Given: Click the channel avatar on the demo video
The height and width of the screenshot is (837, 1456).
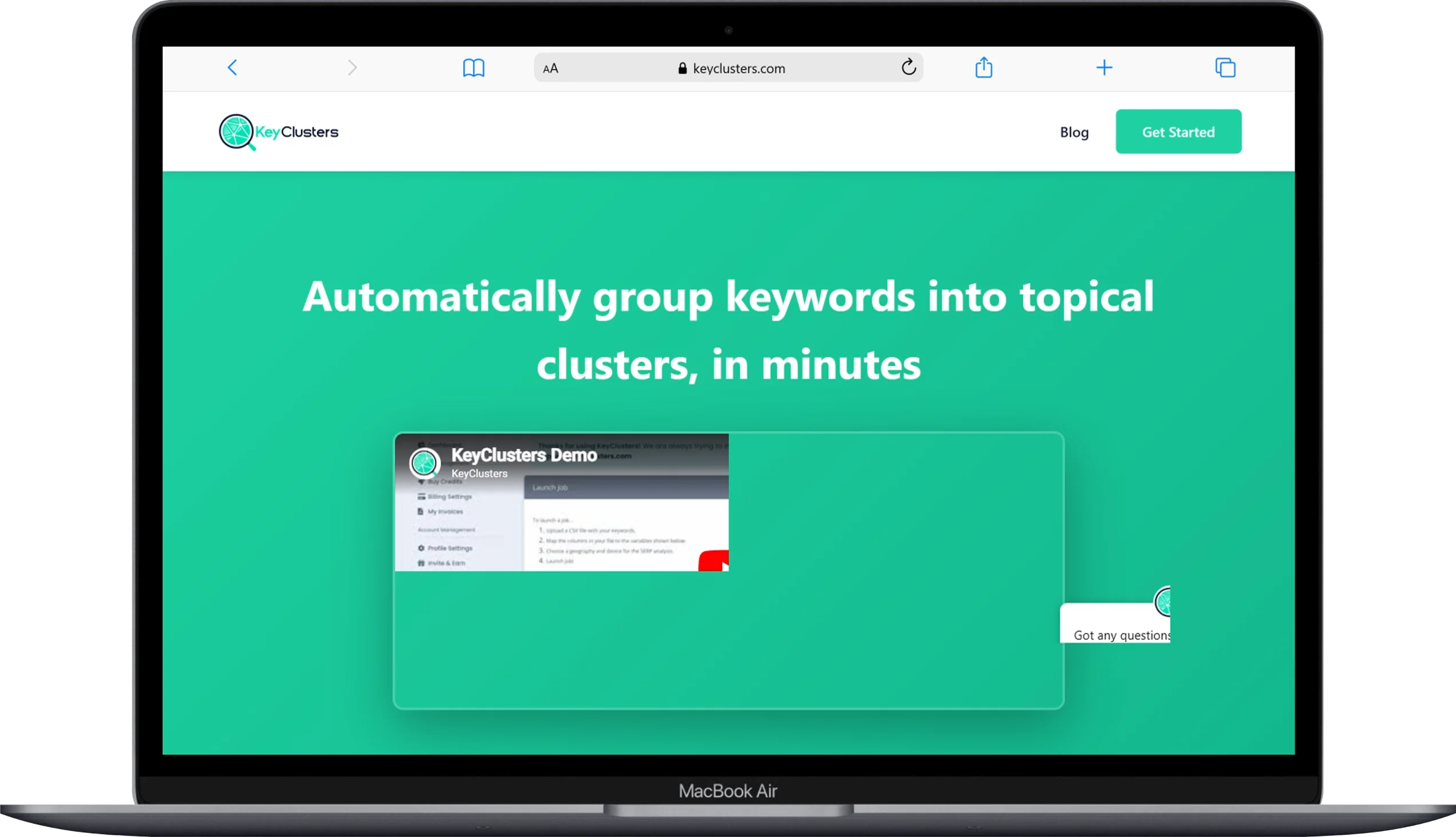Looking at the screenshot, I should coord(425,462).
